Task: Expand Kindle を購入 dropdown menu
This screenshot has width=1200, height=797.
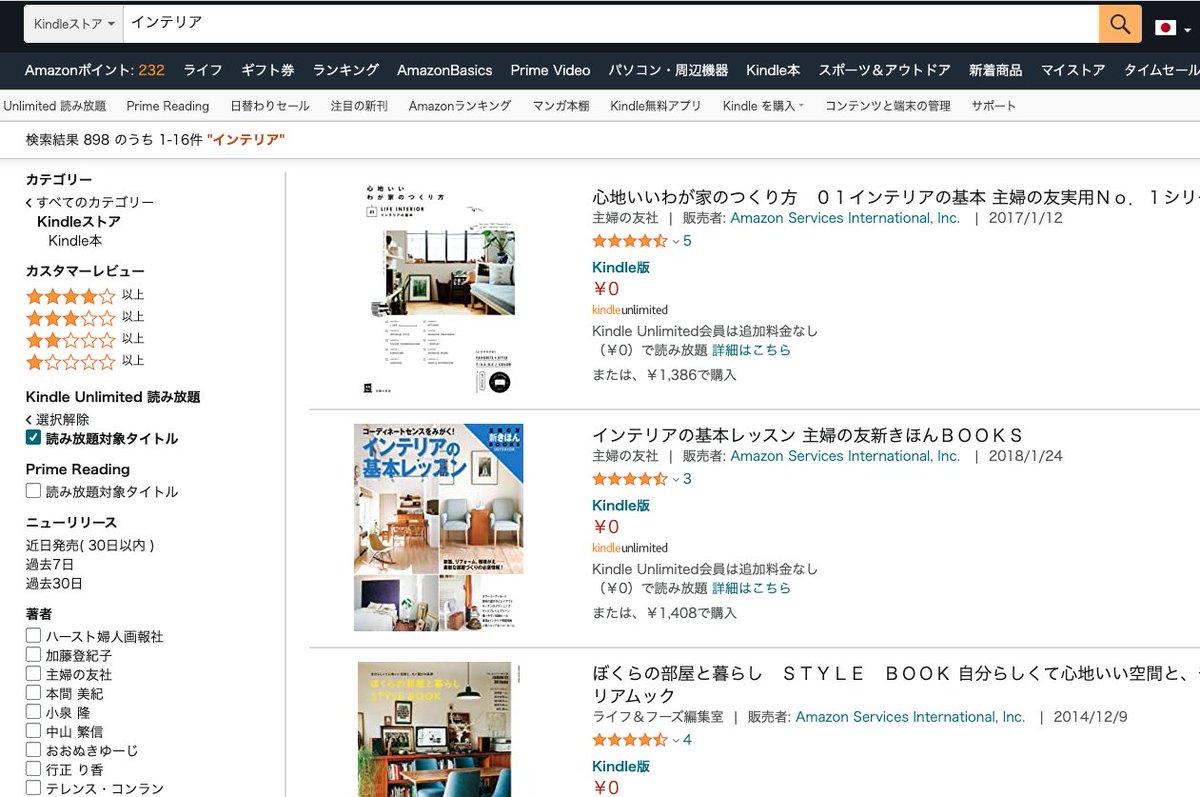Action: point(763,106)
